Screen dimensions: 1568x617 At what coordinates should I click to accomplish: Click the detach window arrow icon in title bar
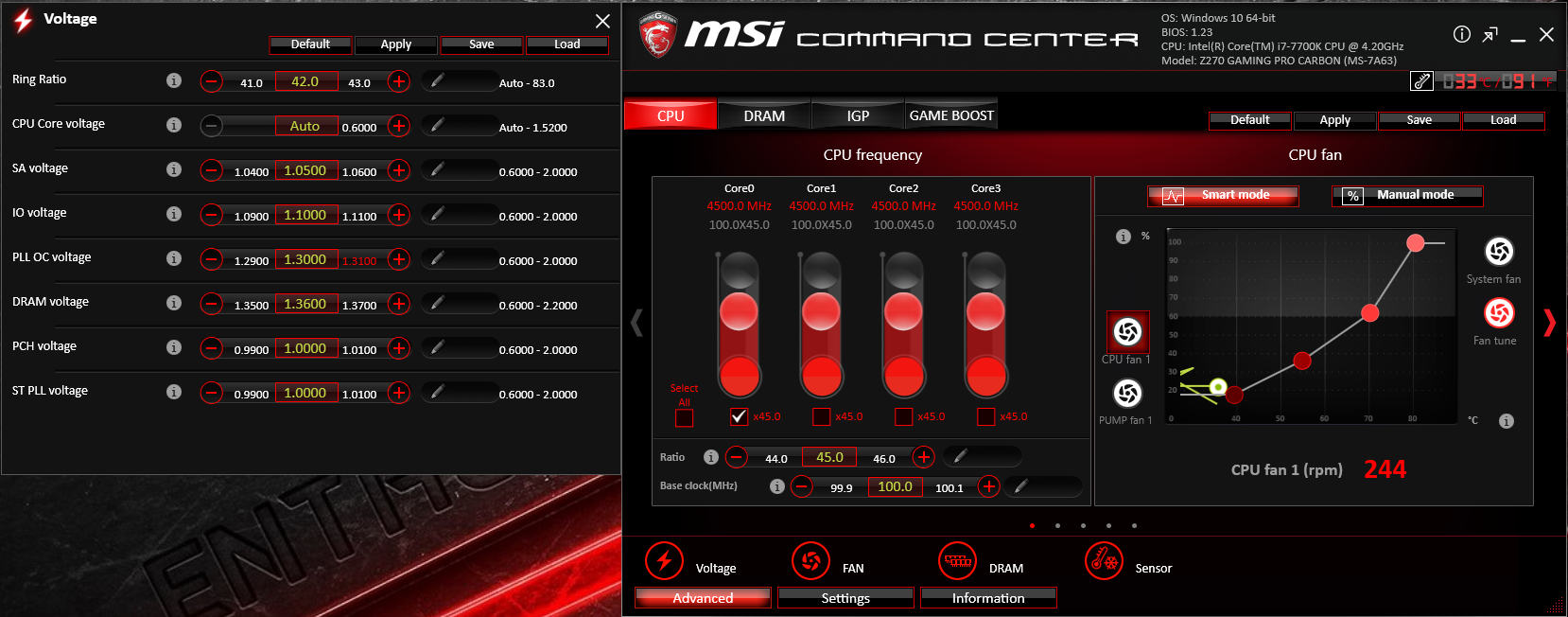[1490, 35]
